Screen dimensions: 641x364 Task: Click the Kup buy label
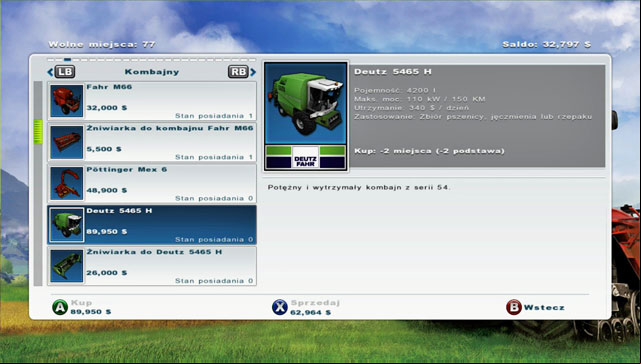[x=81, y=303]
